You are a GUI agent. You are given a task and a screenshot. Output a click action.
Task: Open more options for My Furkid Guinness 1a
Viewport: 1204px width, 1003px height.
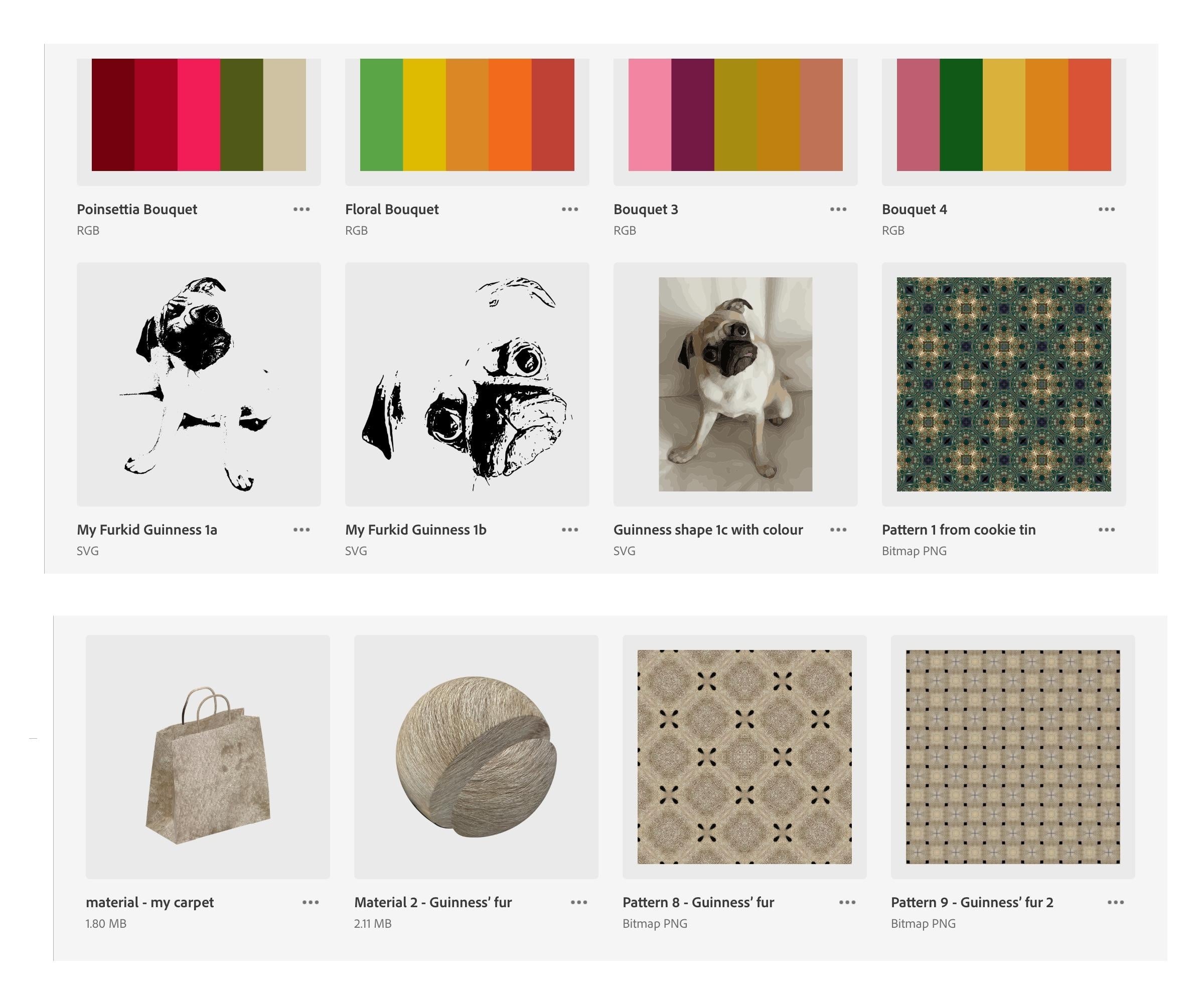[x=302, y=530]
